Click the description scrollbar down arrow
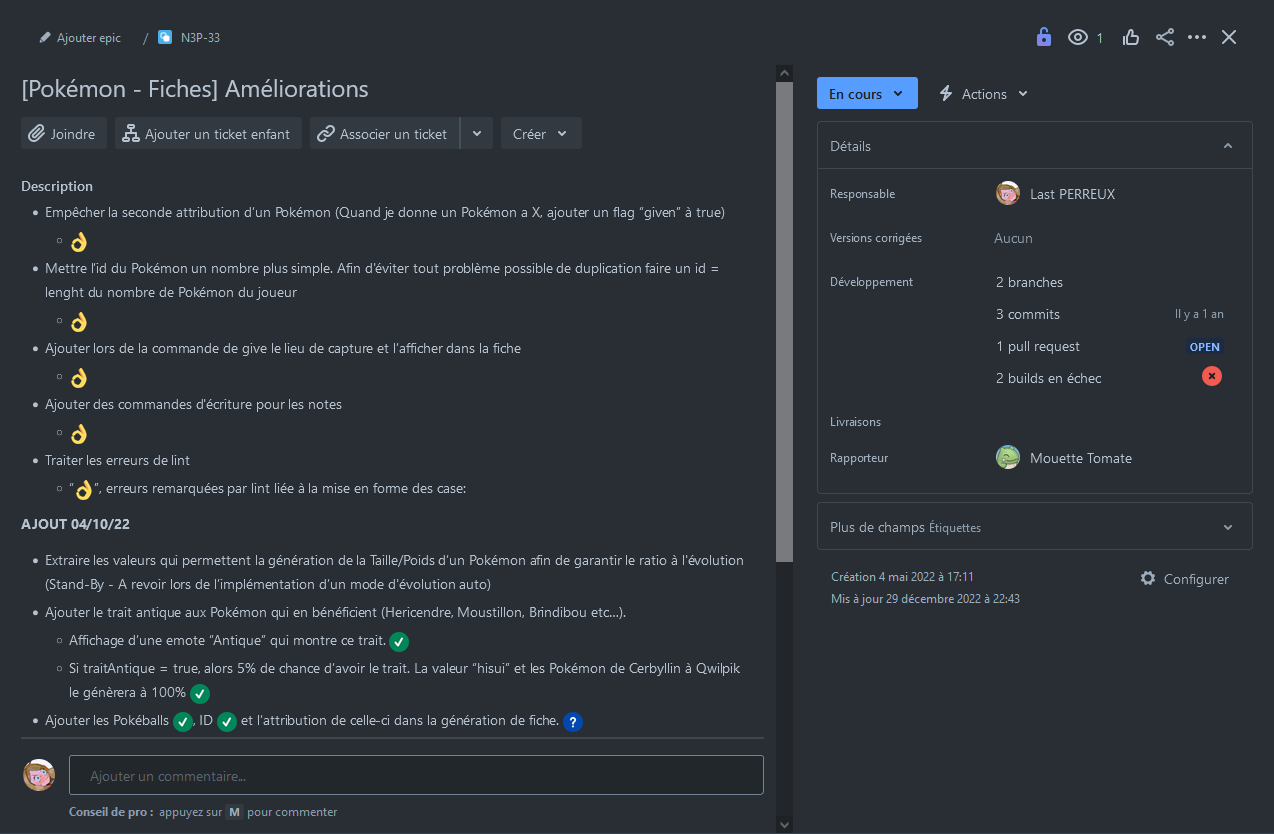 point(784,824)
